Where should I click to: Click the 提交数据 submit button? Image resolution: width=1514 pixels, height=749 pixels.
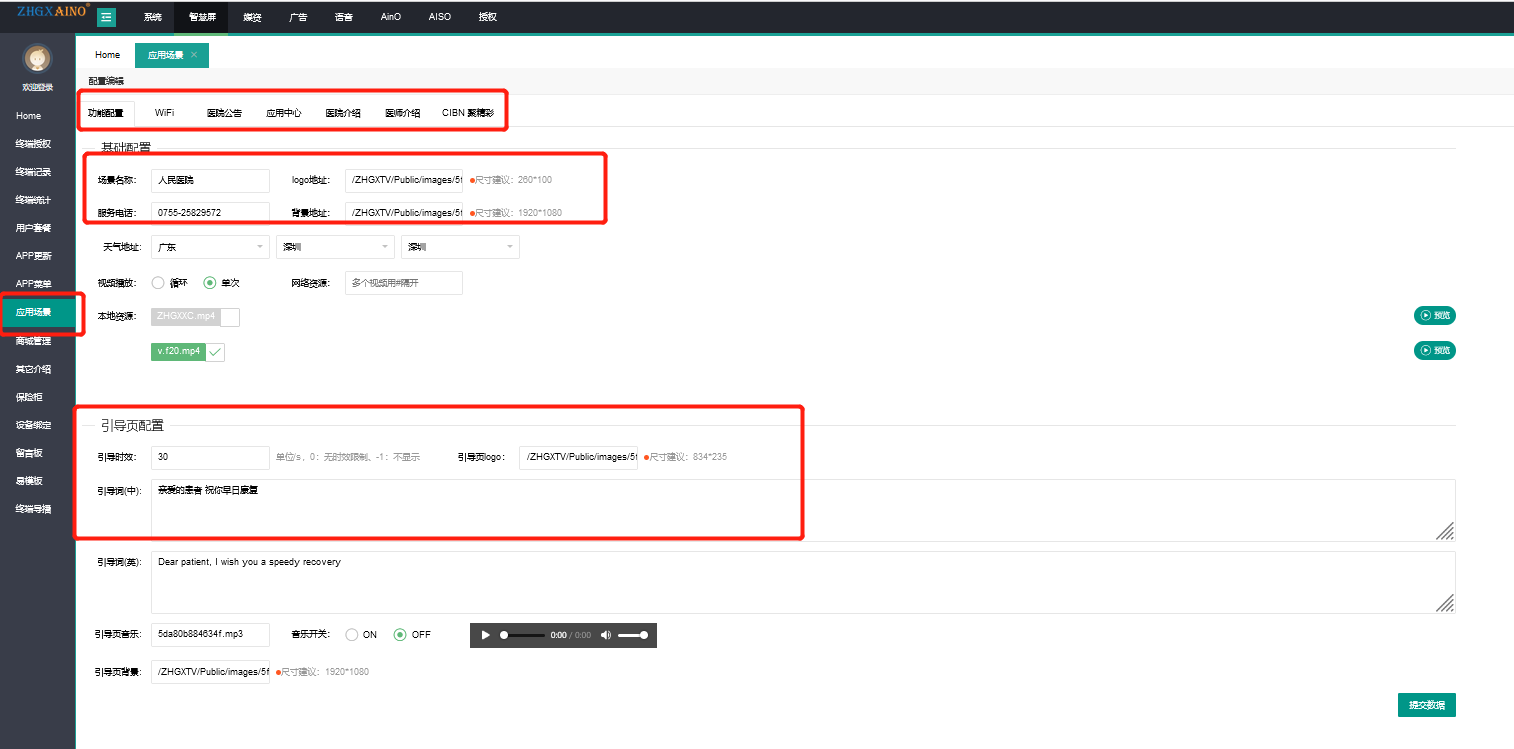point(1426,705)
